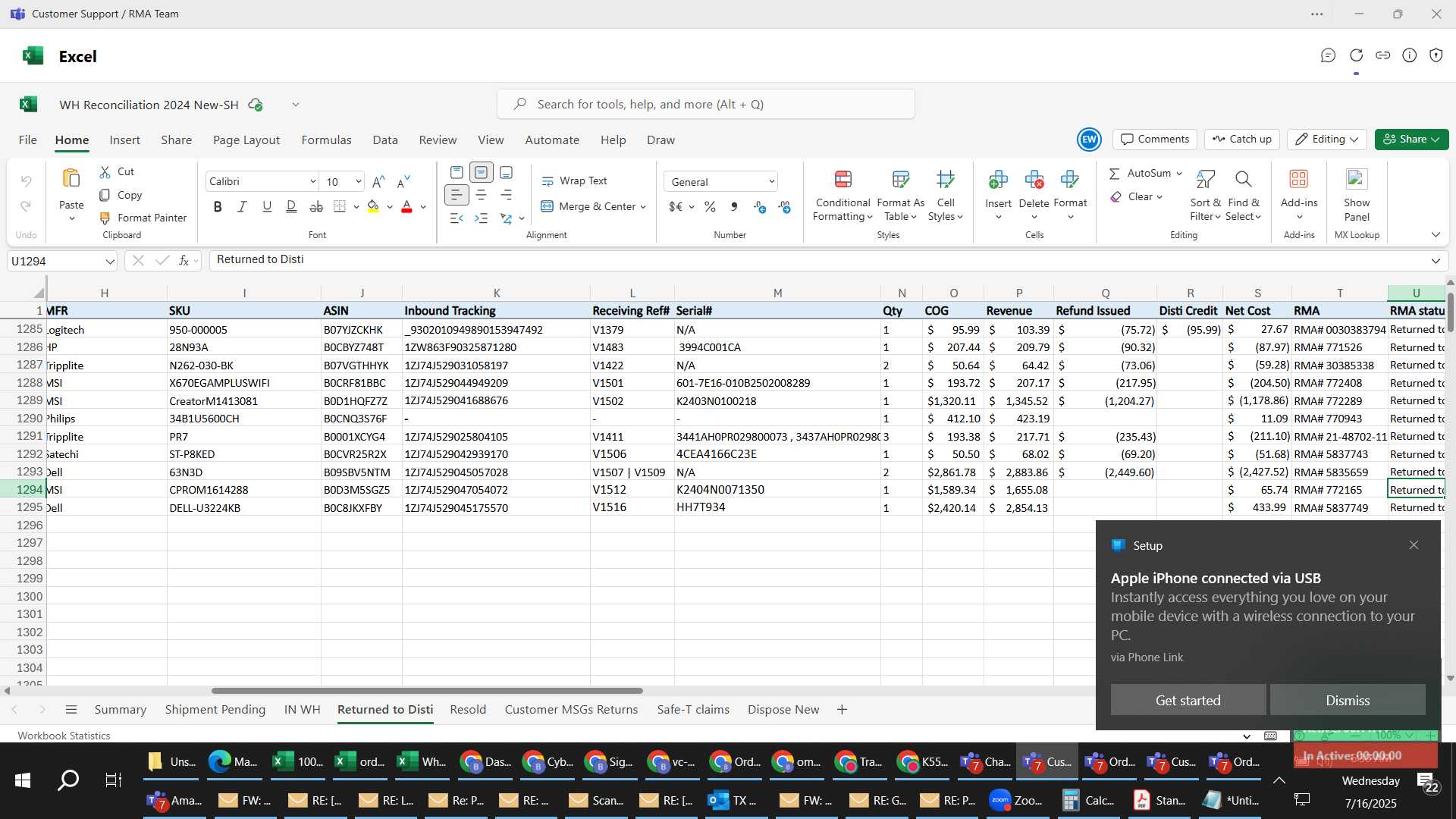Expand AutoSum dropdown arrow
The height and width of the screenshot is (819, 1456).
point(1179,174)
